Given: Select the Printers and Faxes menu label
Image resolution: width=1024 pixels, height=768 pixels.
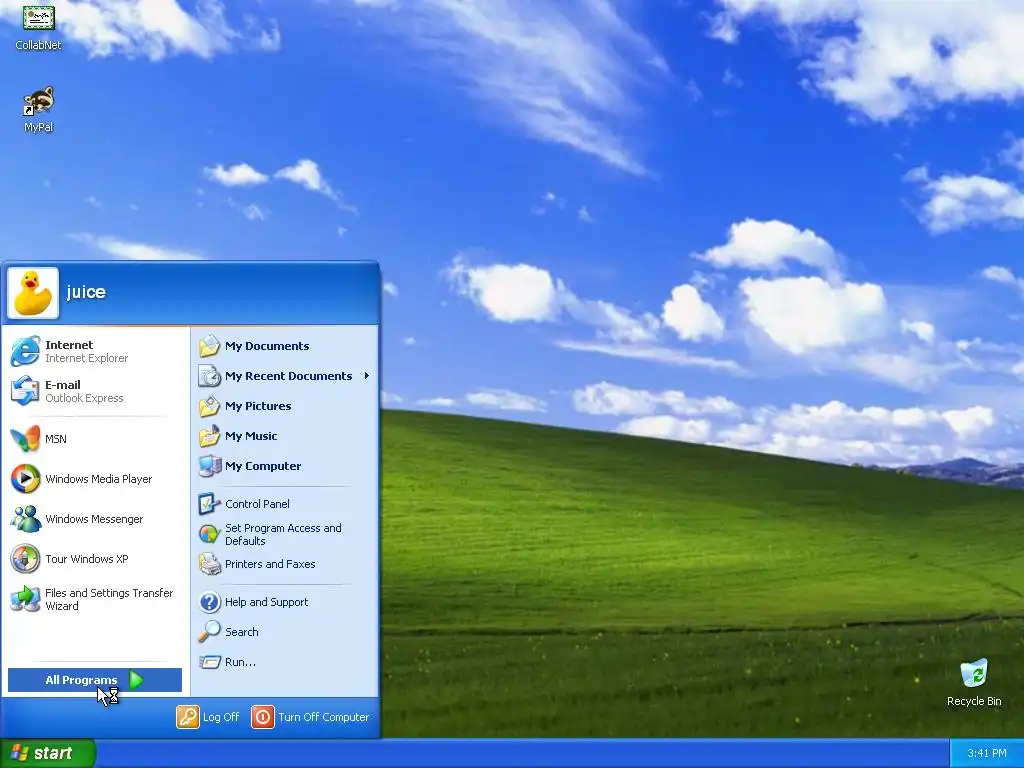Looking at the screenshot, I should (x=270, y=564).
